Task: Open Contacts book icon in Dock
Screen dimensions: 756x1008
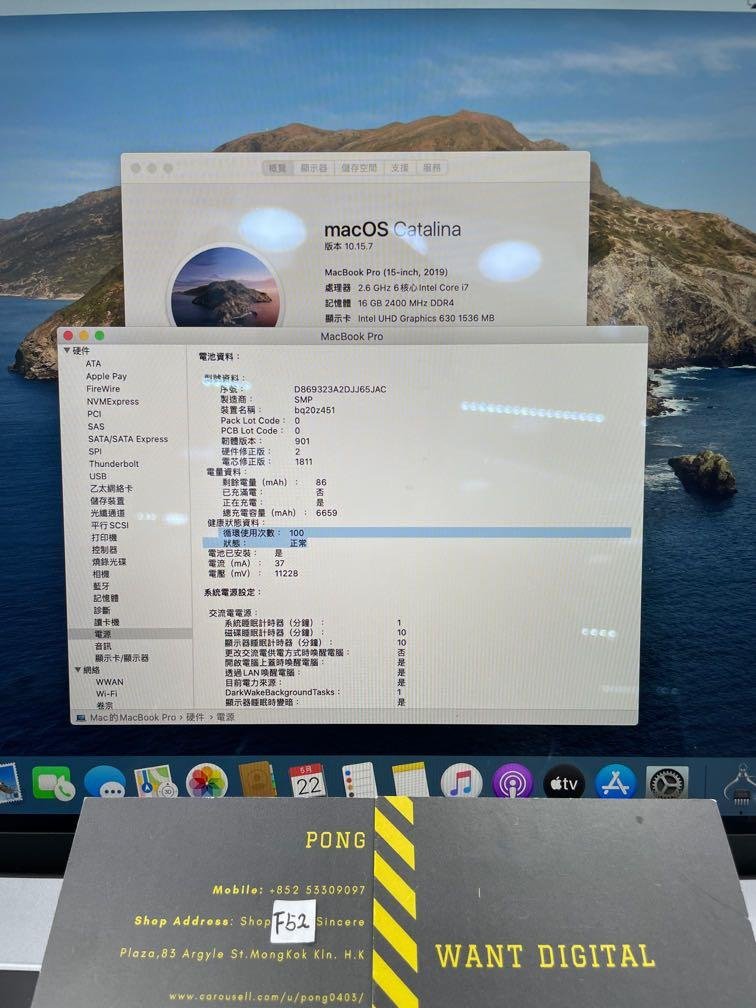Action: pos(258,780)
